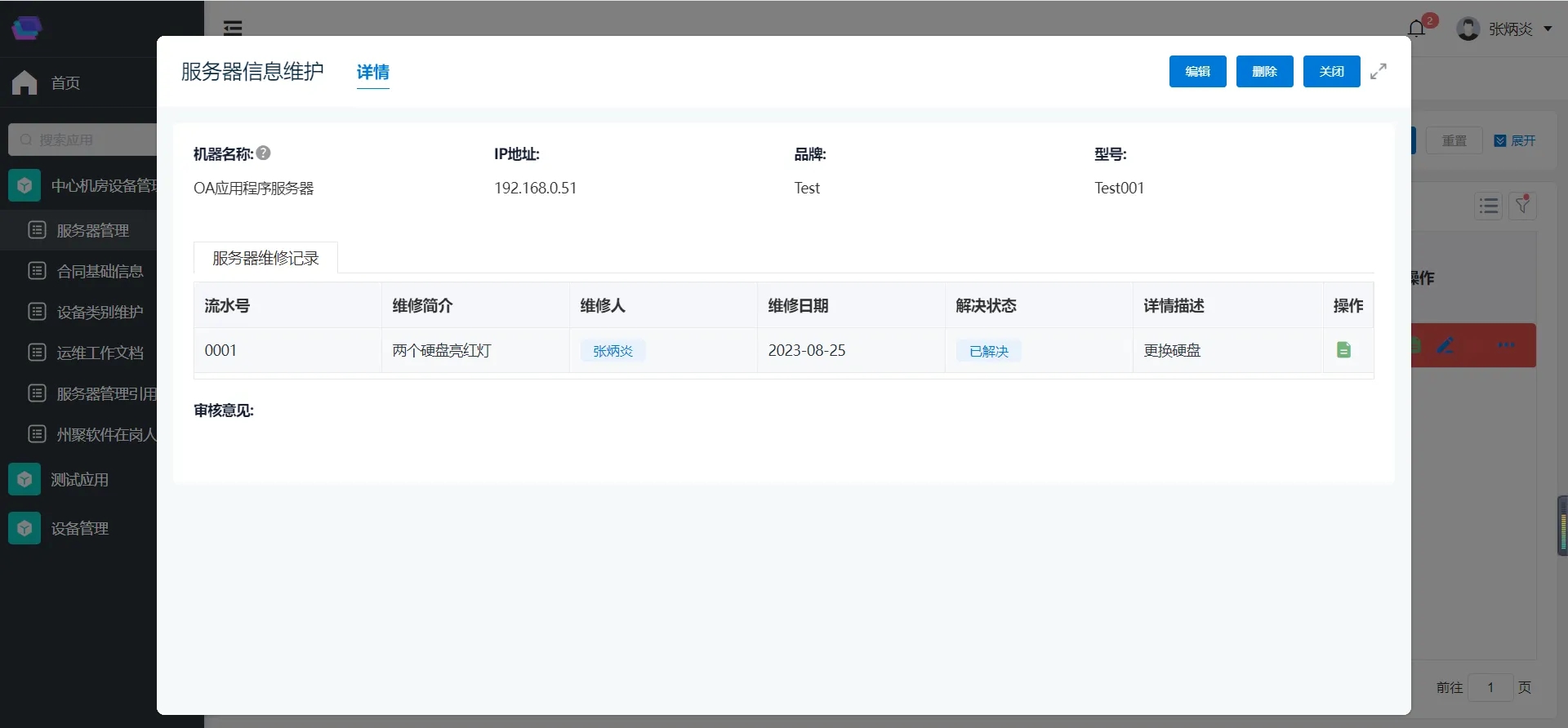Expand the 设备管理 sidebar group
Viewport: 1568px width, 728px height.
pyautogui.click(x=79, y=529)
